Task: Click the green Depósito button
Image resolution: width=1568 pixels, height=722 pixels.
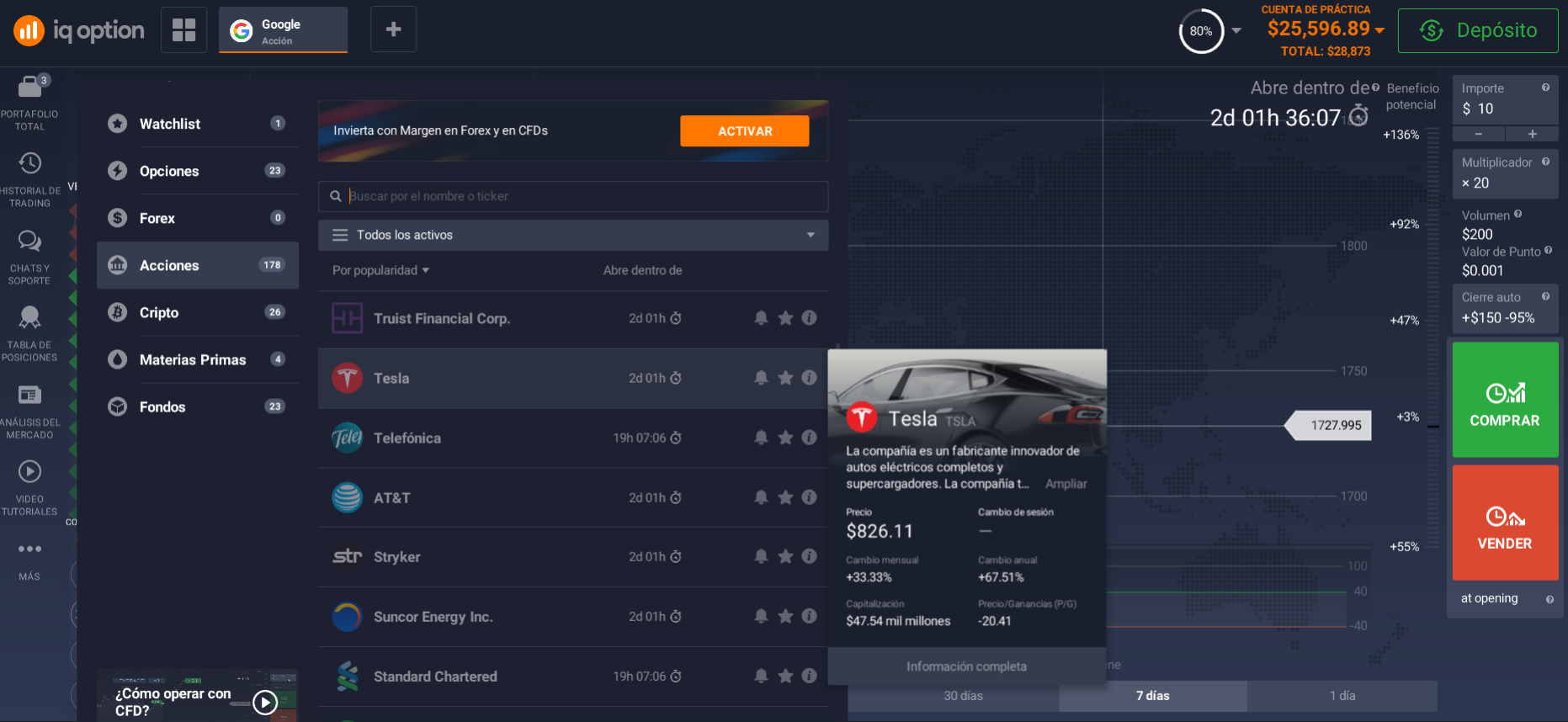Action: (1478, 30)
